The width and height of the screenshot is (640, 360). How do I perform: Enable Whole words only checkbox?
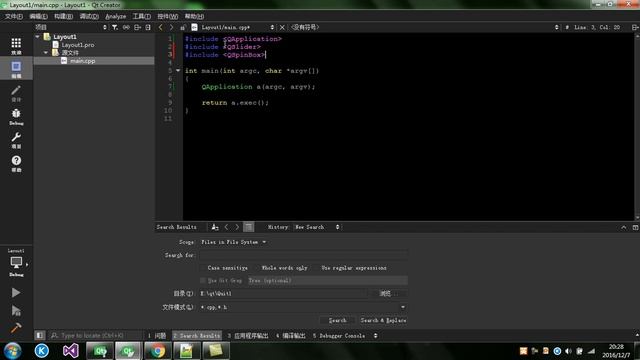click(x=257, y=268)
